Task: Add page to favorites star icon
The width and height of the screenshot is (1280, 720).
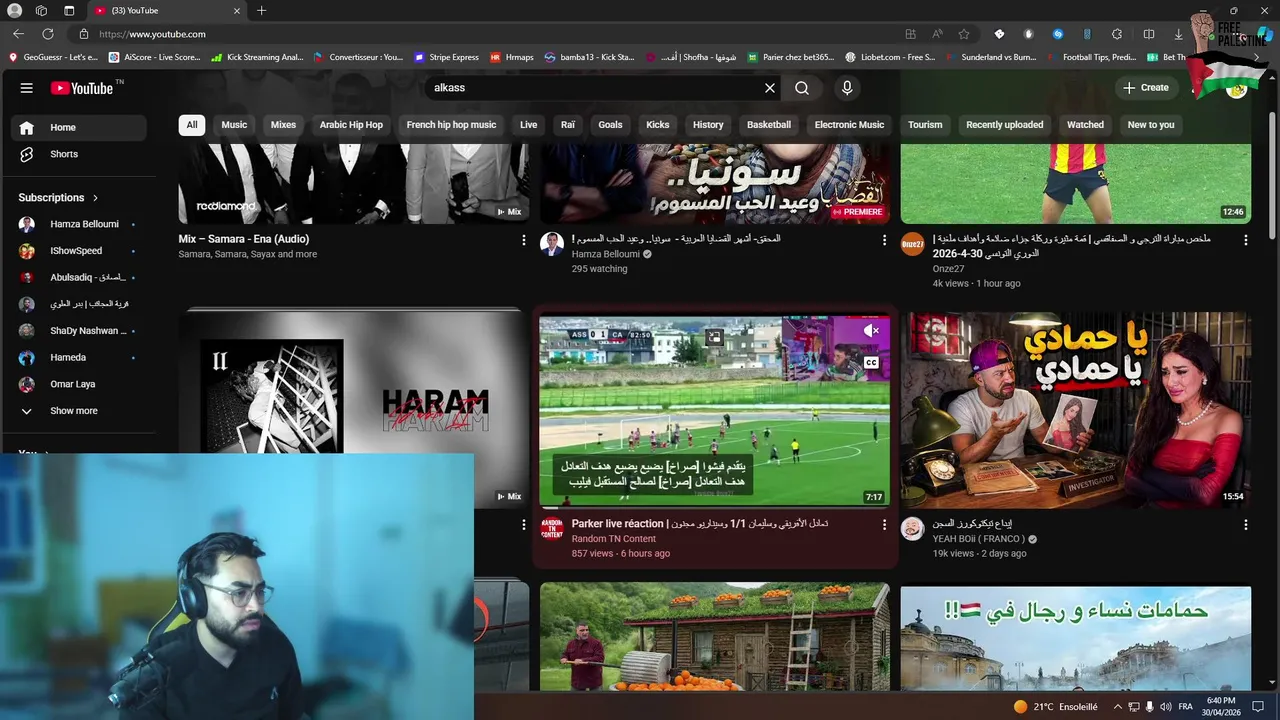Action: (x=964, y=34)
